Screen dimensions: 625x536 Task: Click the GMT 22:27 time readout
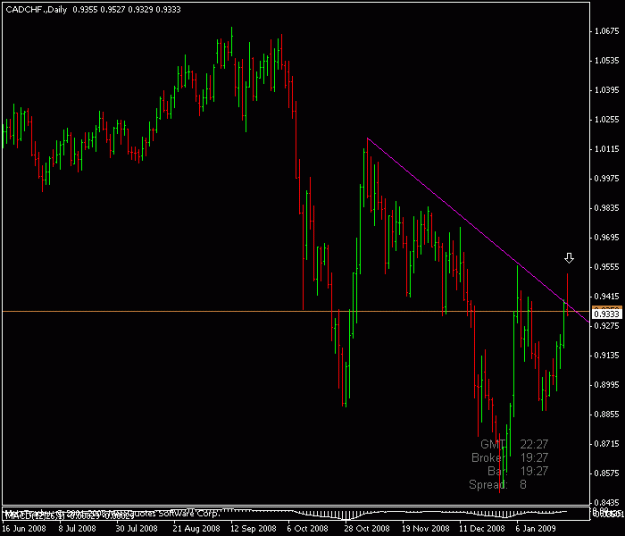point(514,444)
